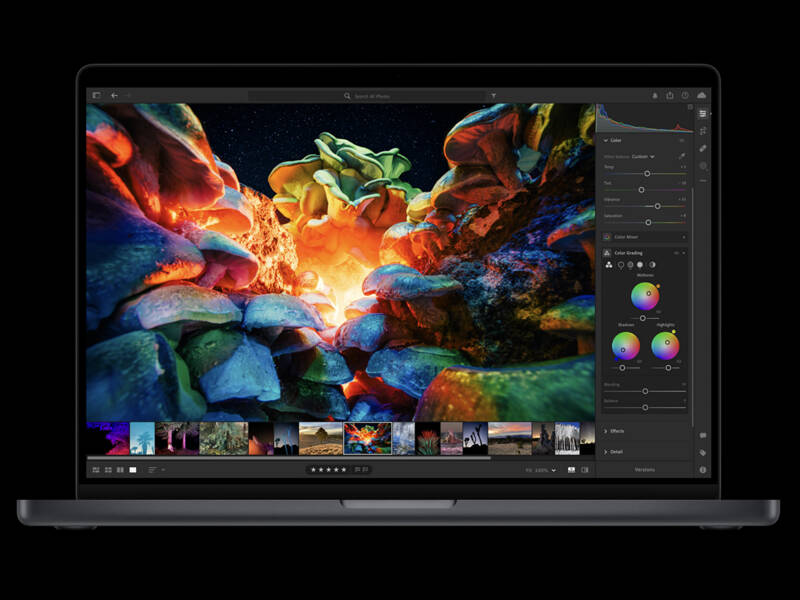
Task: Click the back arrow in top bar
Action: 114,96
